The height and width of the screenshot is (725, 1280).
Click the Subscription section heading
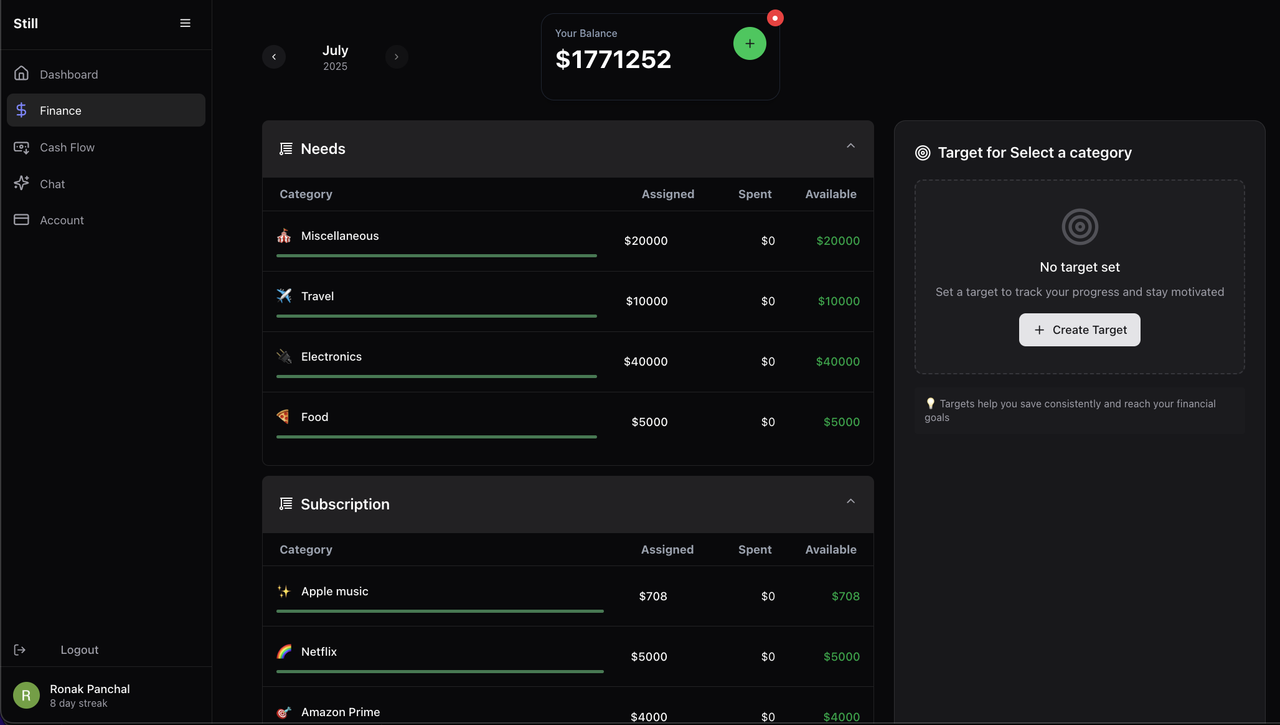click(x=345, y=504)
